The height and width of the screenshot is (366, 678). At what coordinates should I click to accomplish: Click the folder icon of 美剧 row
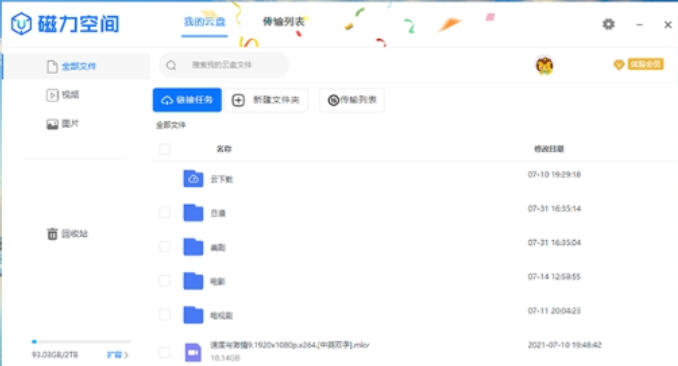tap(193, 247)
